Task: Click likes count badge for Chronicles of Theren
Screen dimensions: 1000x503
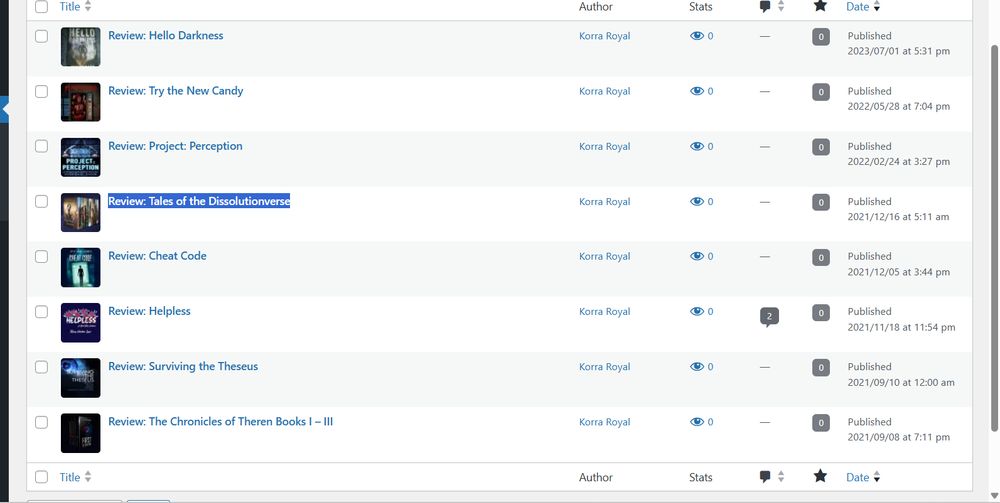Action: tap(821, 423)
